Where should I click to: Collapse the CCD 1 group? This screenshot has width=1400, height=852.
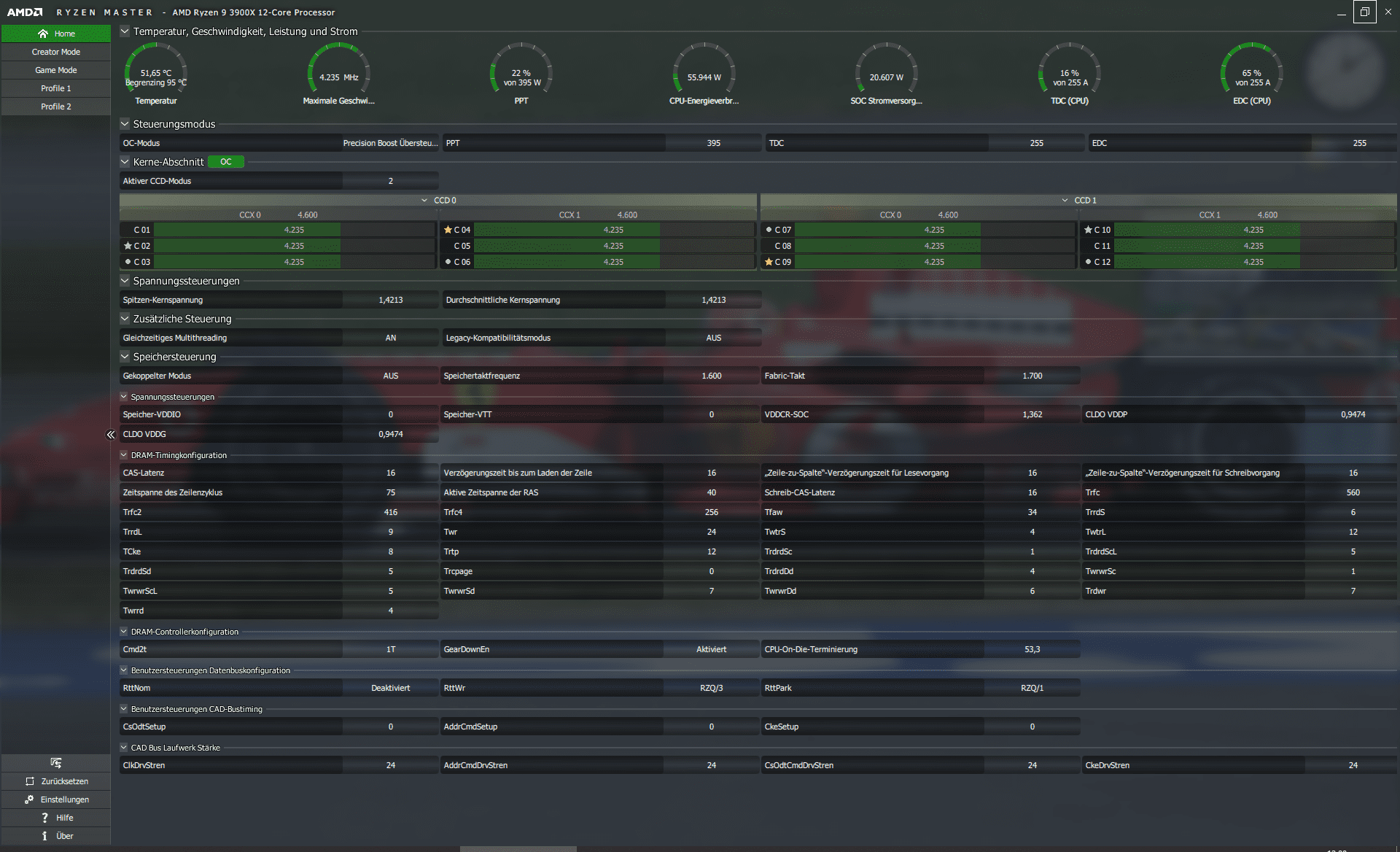(1065, 200)
